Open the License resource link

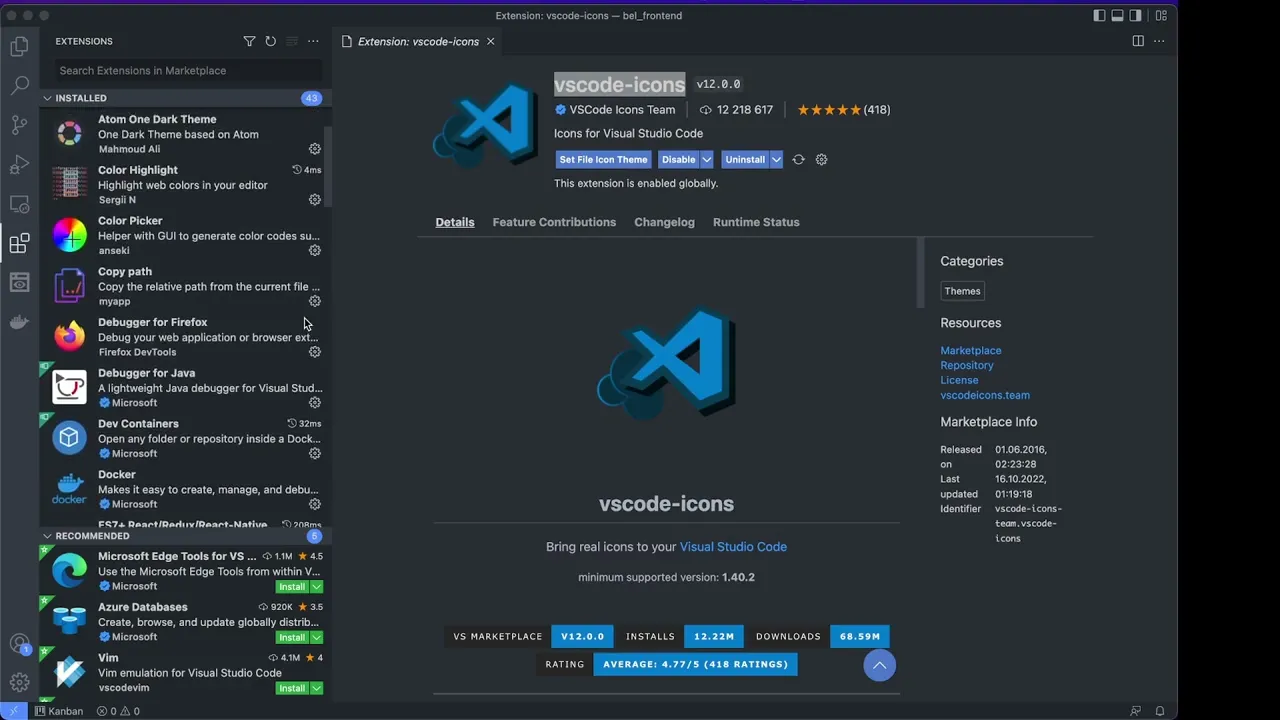[x=959, y=380]
